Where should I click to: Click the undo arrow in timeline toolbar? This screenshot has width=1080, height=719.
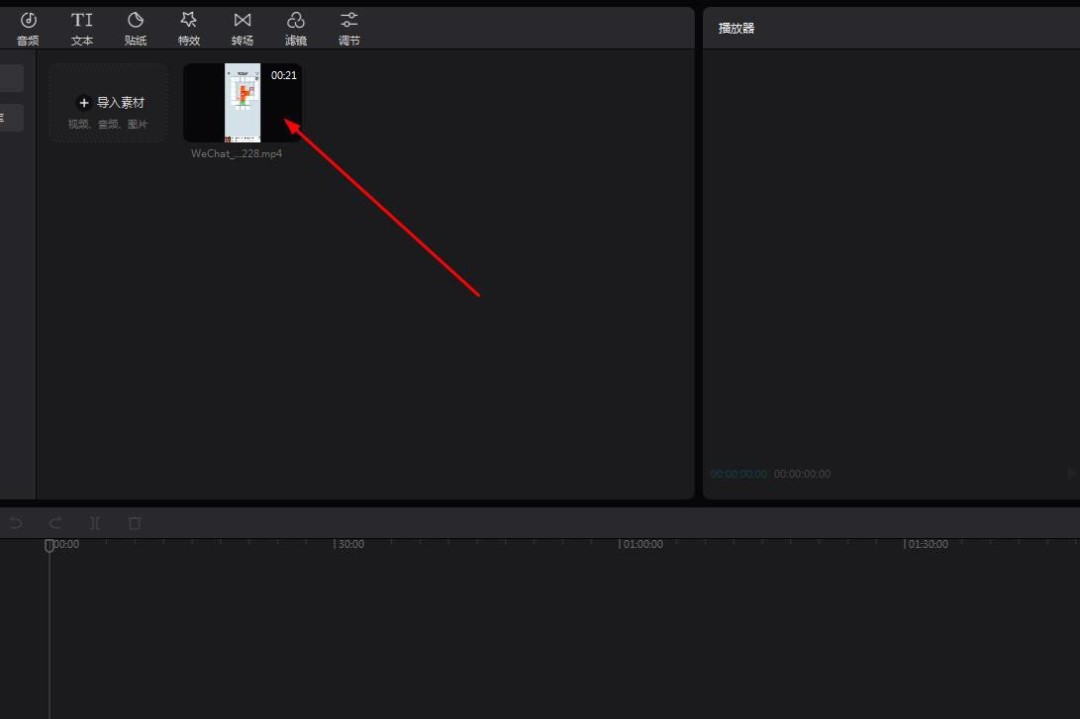[15, 523]
